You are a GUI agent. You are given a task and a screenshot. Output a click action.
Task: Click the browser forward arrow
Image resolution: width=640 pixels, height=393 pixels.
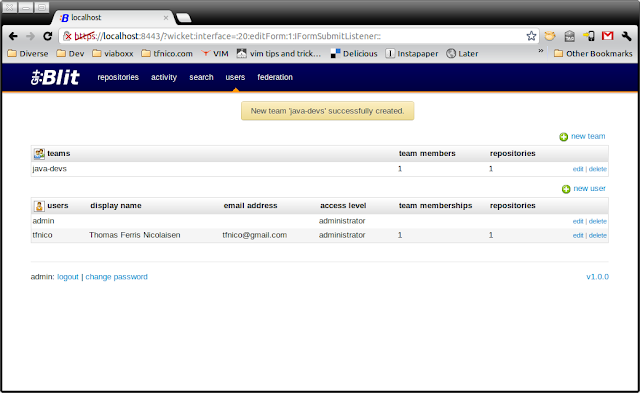pos(30,36)
